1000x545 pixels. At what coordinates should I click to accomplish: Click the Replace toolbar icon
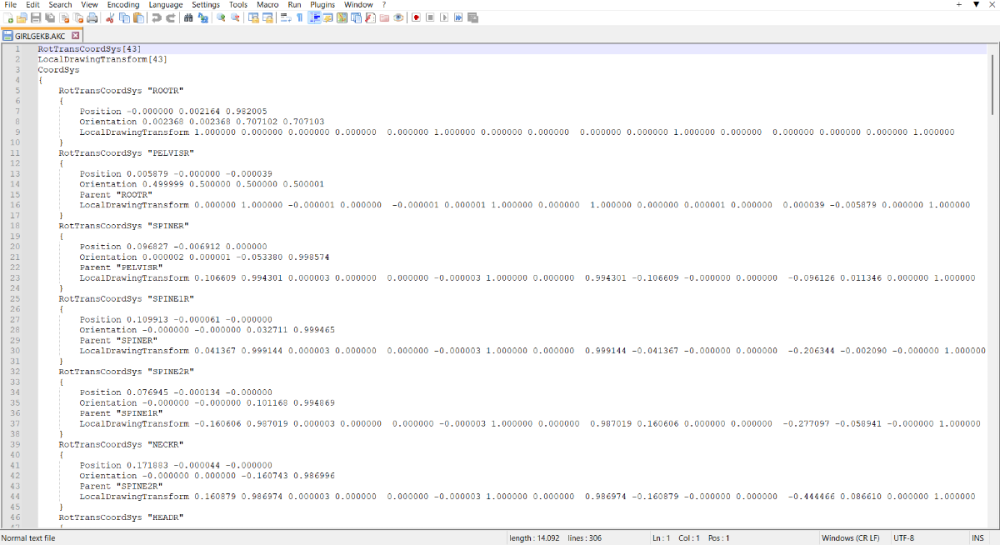coord(203,18)
